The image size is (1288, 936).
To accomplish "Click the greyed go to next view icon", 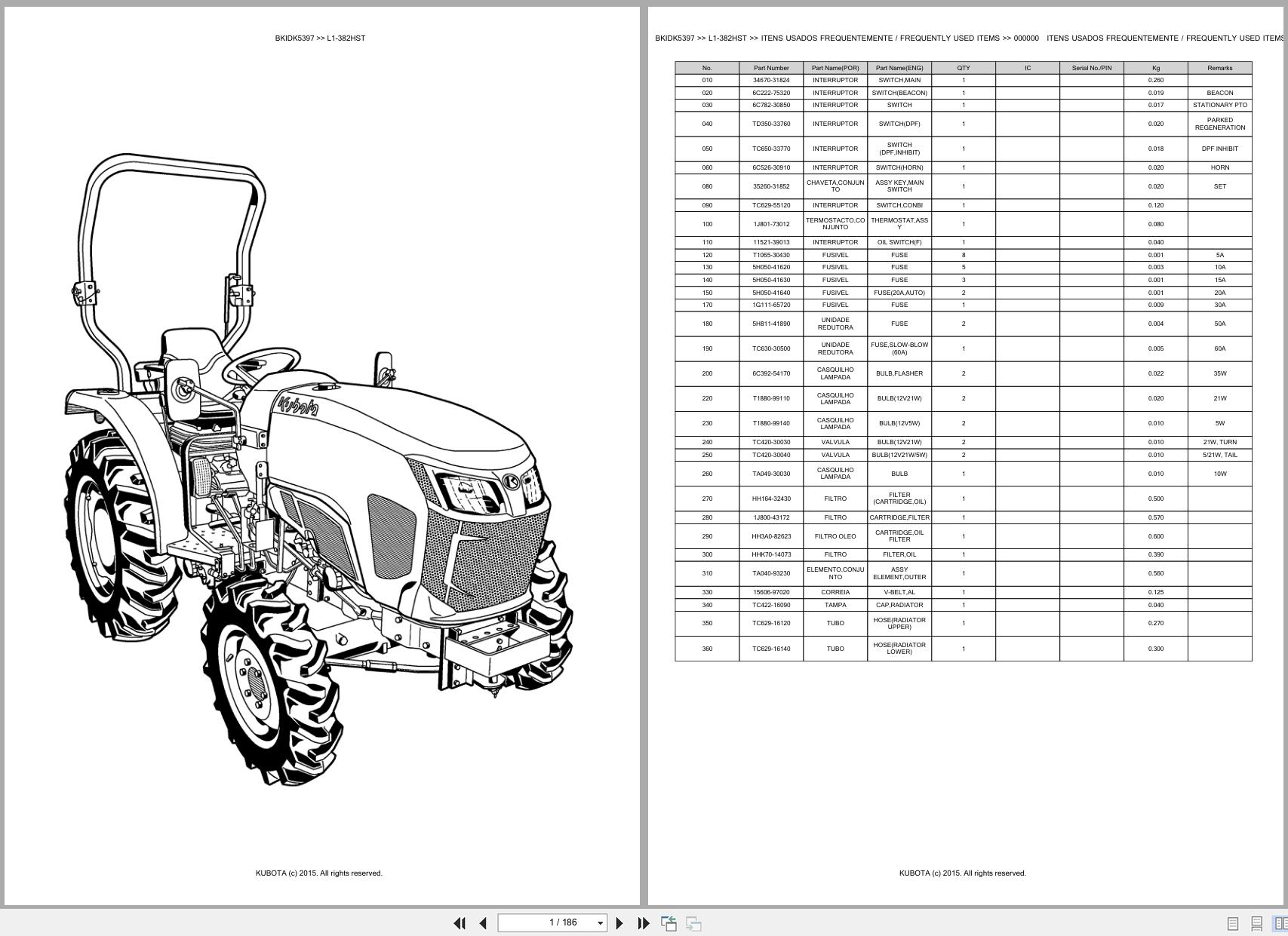I will tap(693, 923).
